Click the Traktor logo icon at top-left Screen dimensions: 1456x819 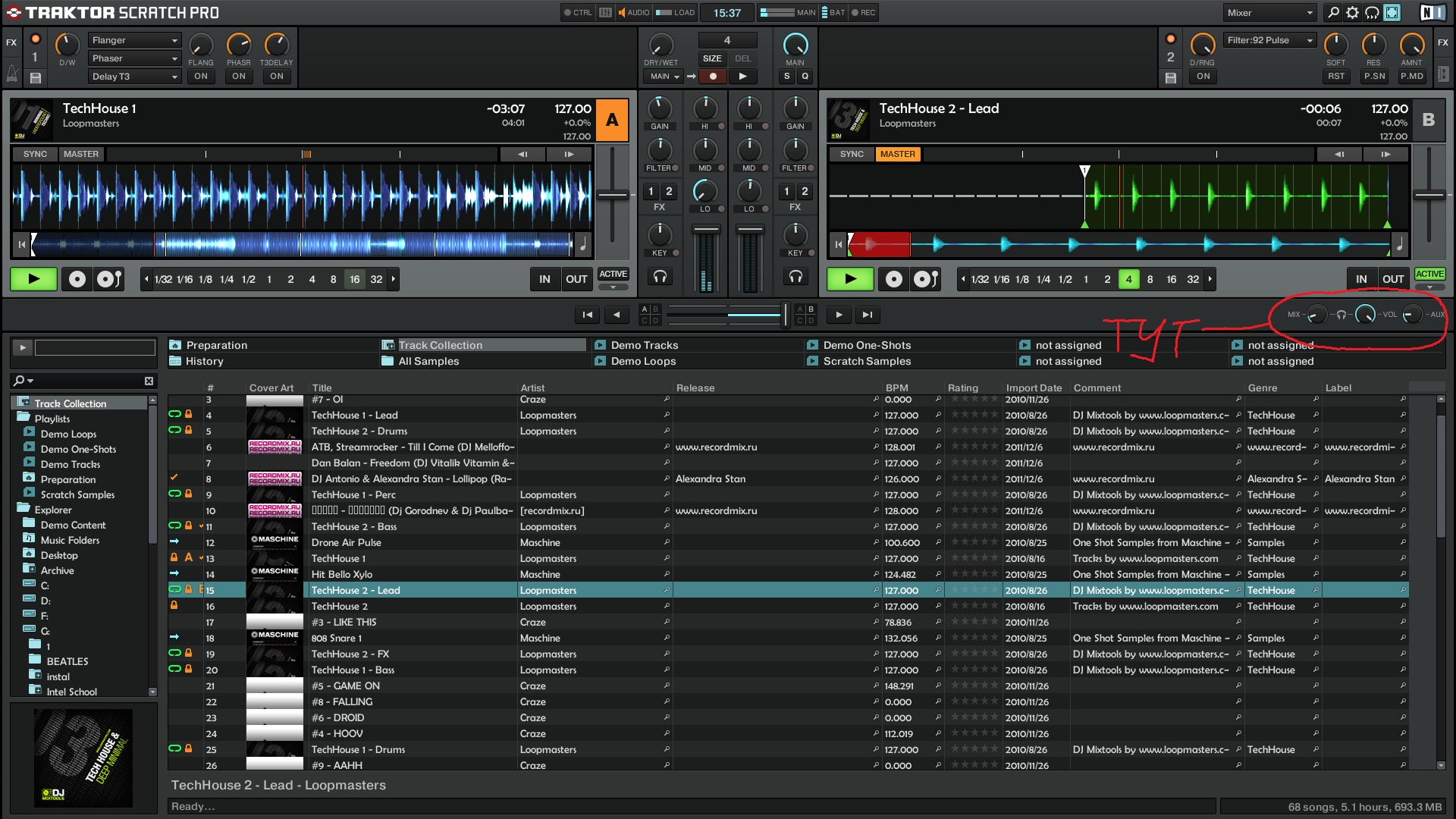coord(14,13)
